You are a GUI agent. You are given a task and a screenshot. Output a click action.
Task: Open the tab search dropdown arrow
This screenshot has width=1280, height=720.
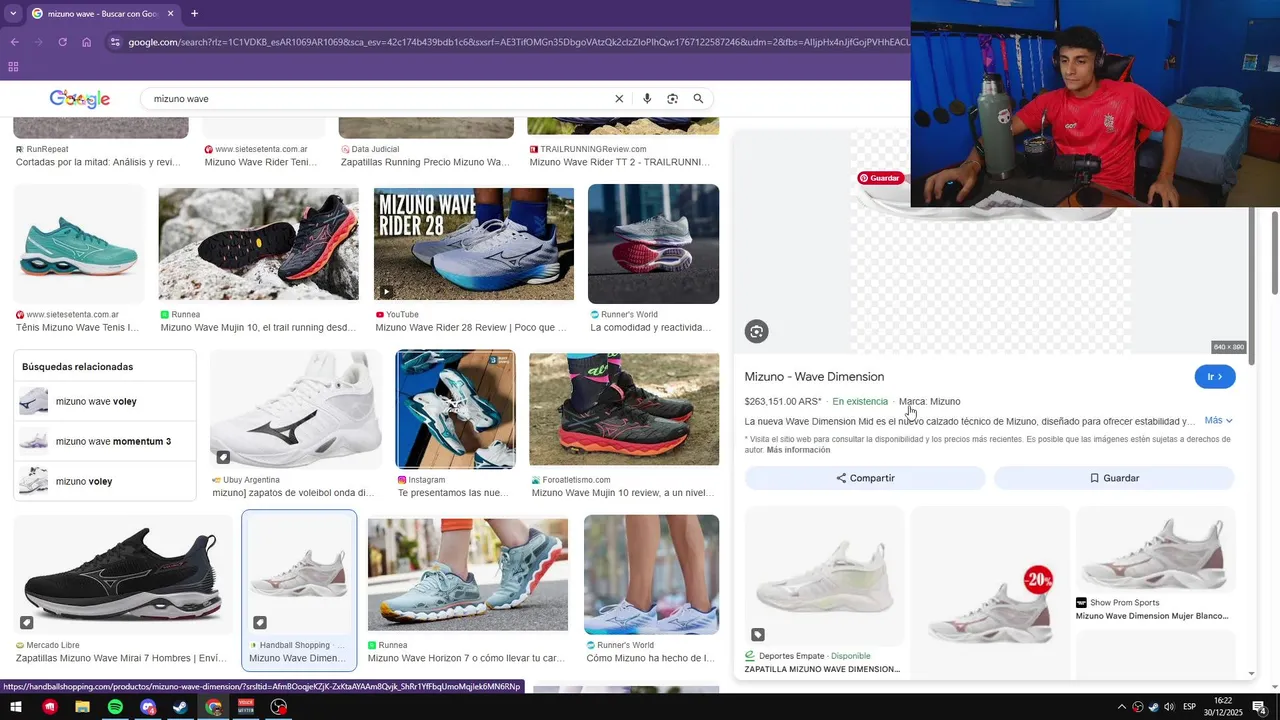click(x=12, y=14)
